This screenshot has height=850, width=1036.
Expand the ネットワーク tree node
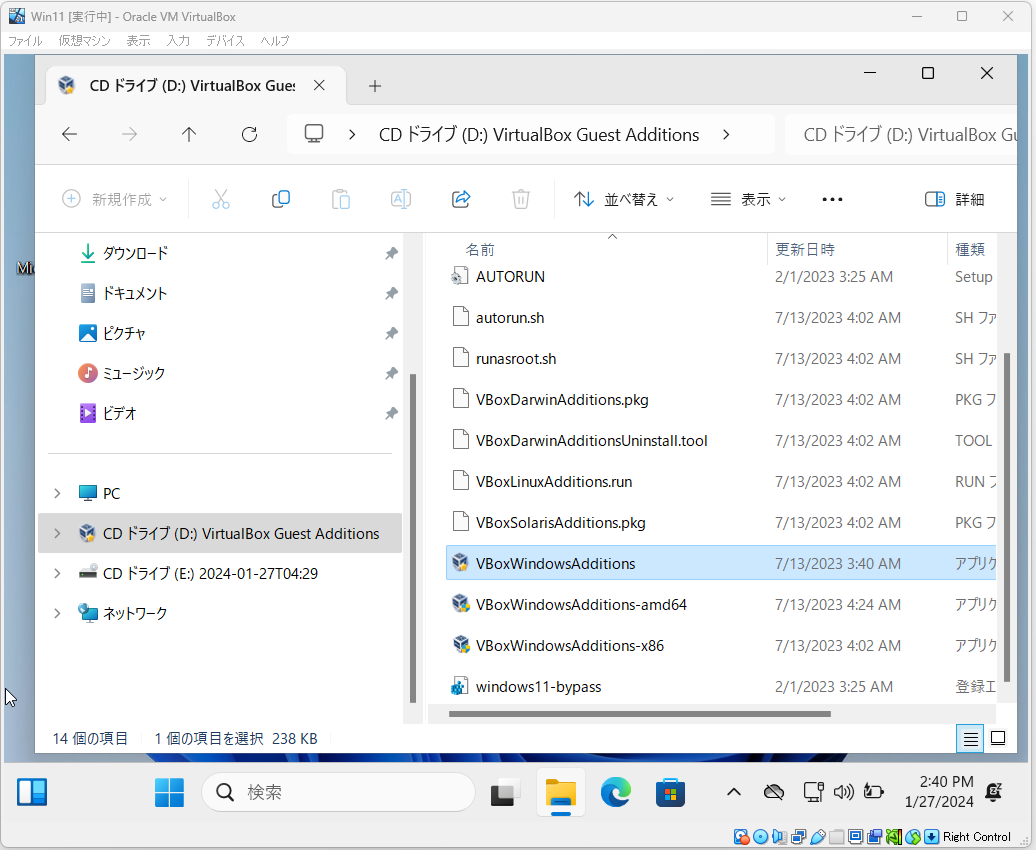(x=57, y=613)
